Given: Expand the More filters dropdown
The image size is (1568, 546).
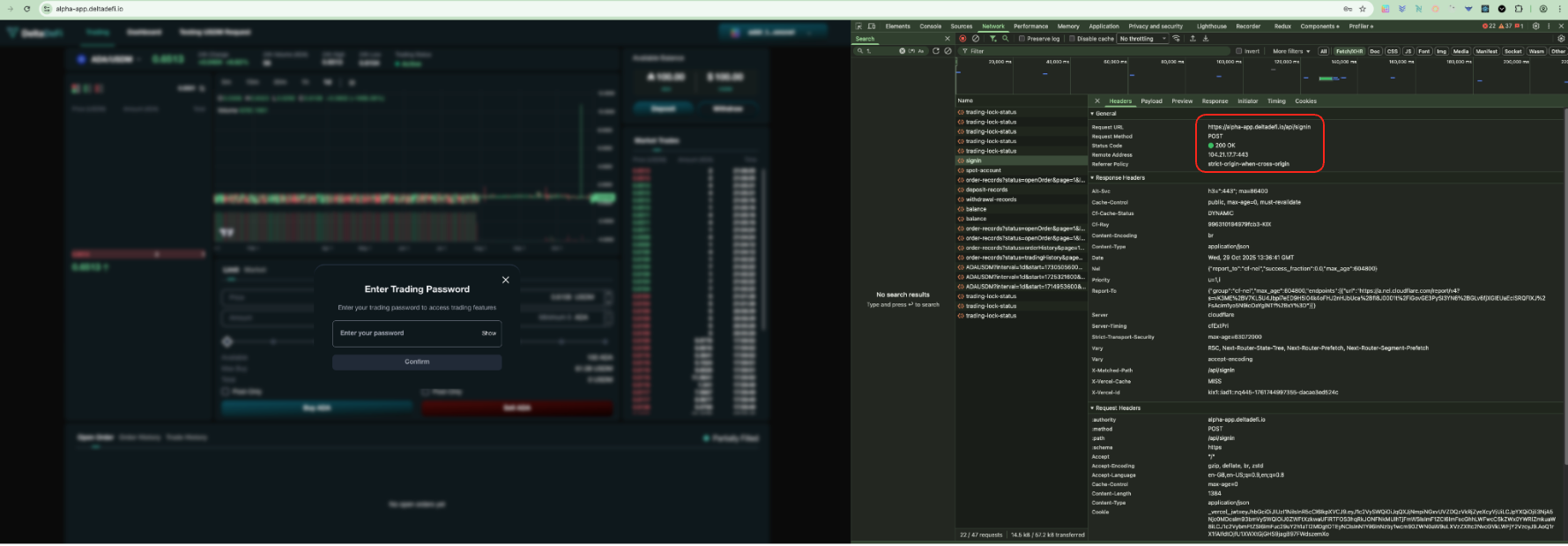Looking at the screenshot, I should pos(1291,51).
